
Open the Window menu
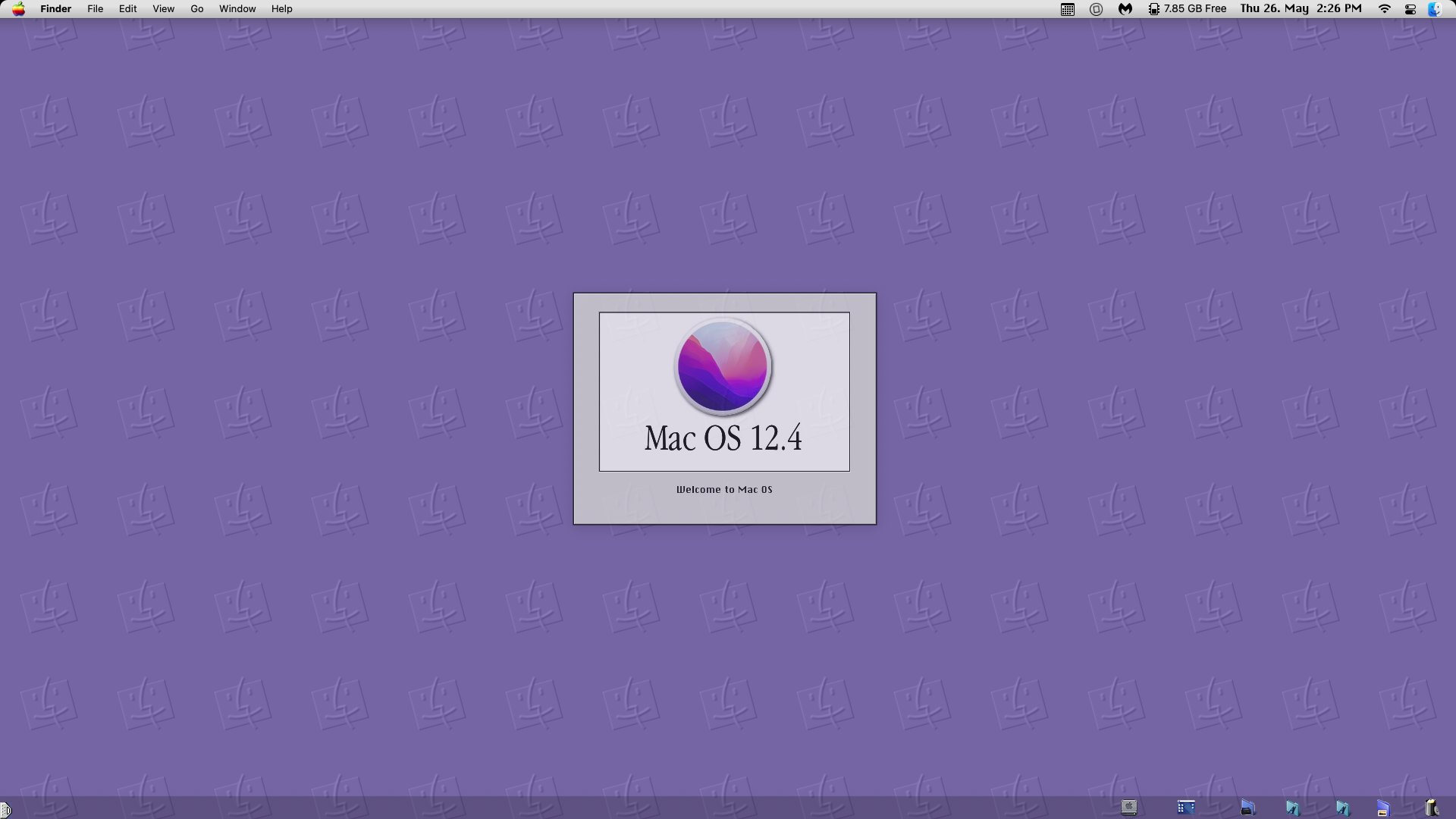[x=237, y=9]
